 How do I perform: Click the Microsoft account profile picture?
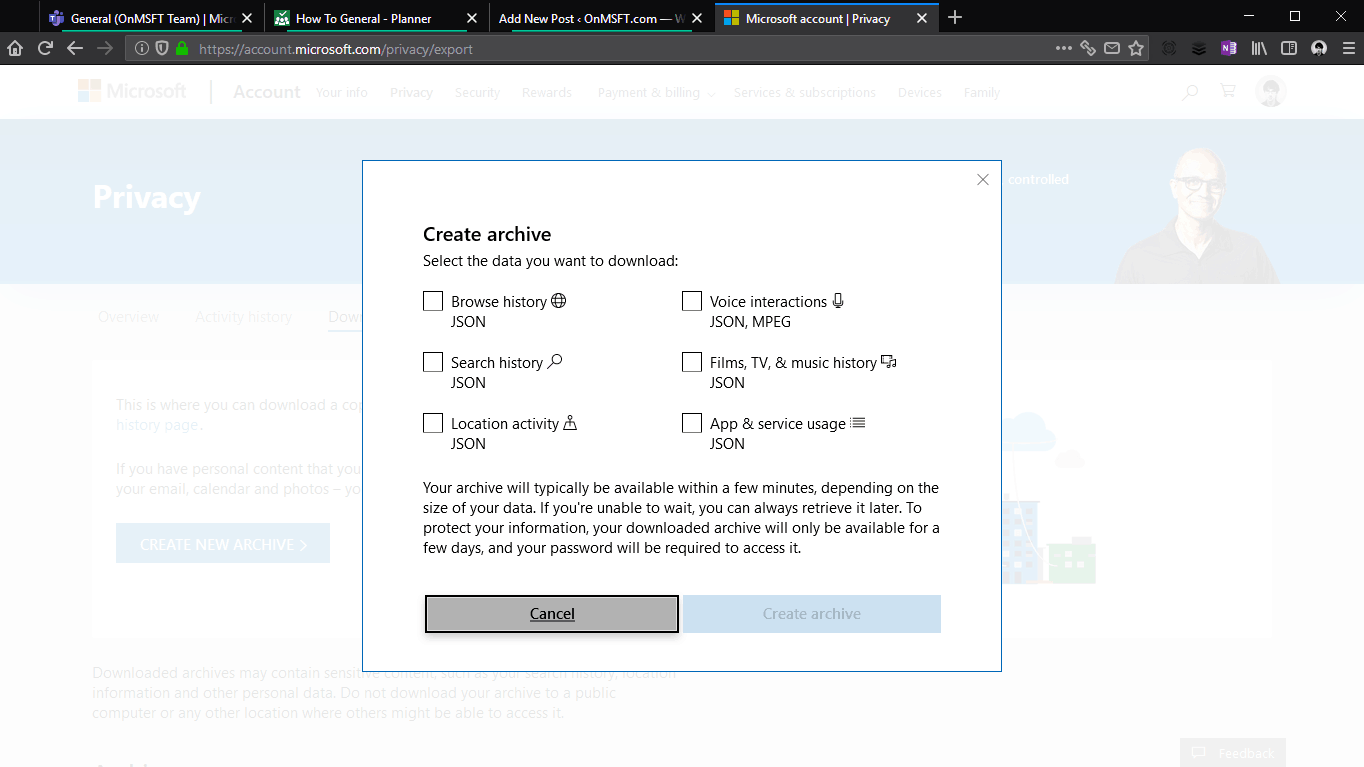[x=1271, y=92]
